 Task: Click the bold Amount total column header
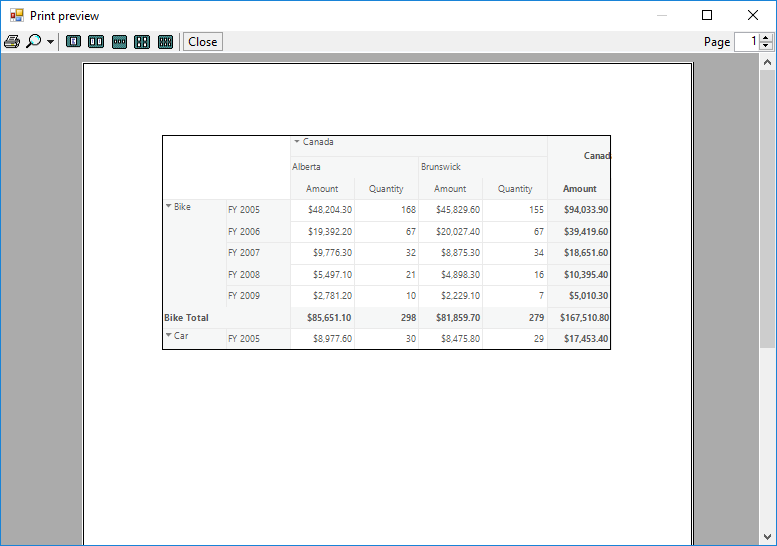click(580, 189)
